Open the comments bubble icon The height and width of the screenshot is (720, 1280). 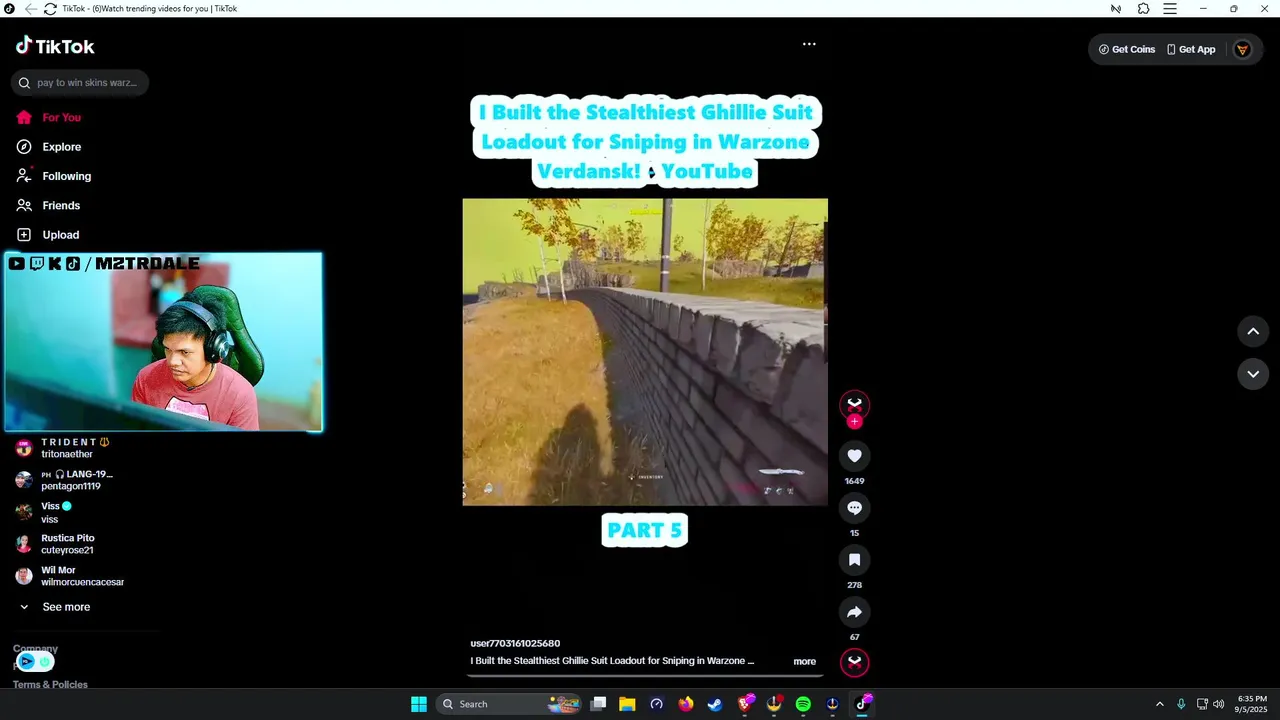[x=854, y=508]
